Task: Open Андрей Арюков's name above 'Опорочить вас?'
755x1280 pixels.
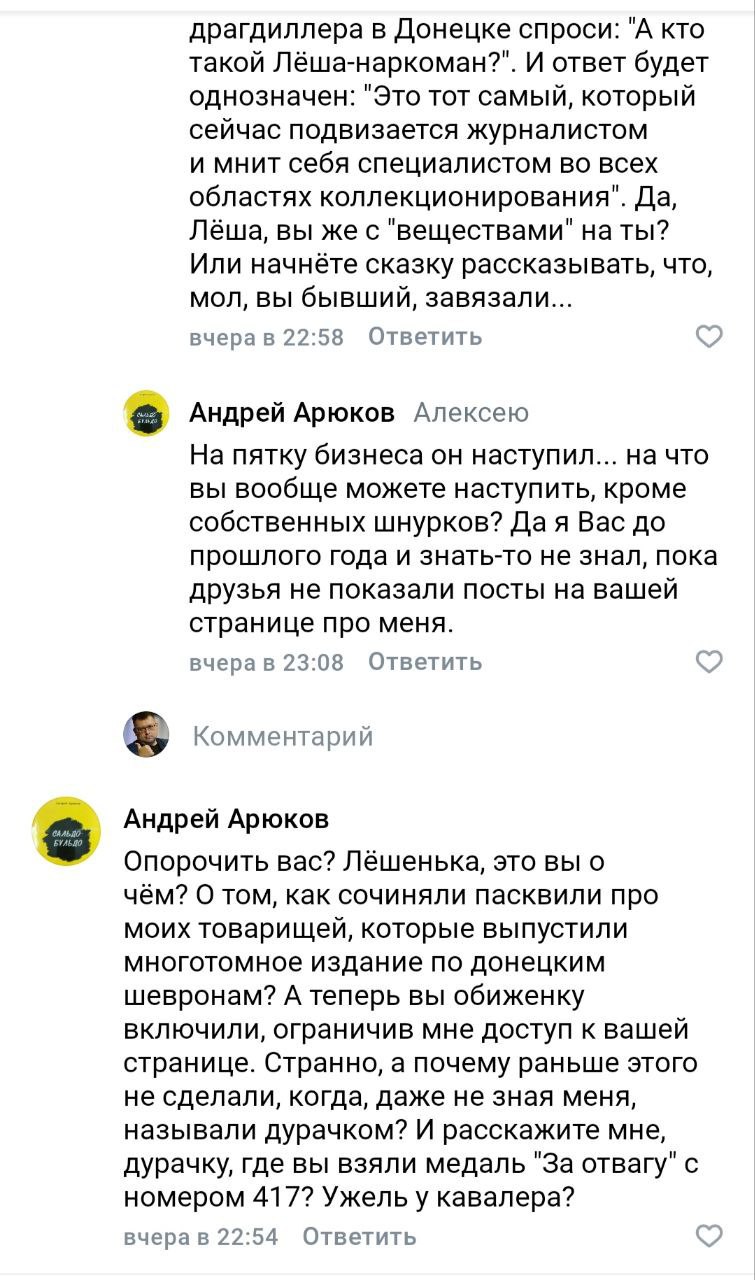Action: click(x=226, y=820)
